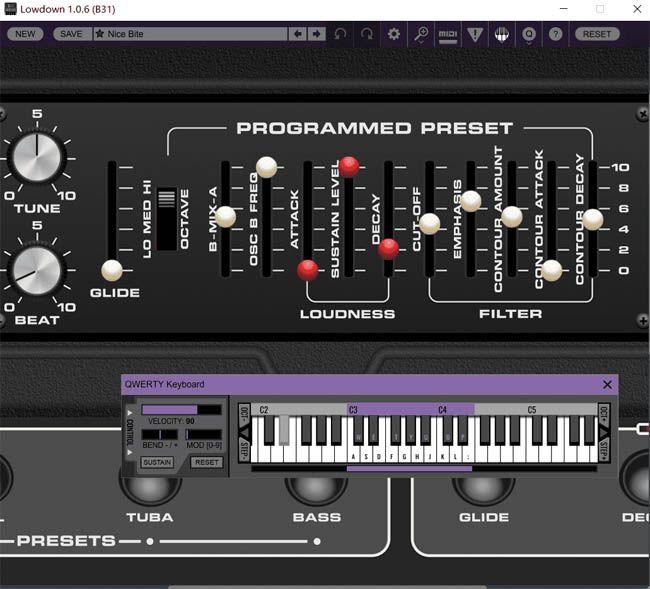The image size is (650, 589).
Task: Open settings via the gear icon
Action: click(393, 34)
